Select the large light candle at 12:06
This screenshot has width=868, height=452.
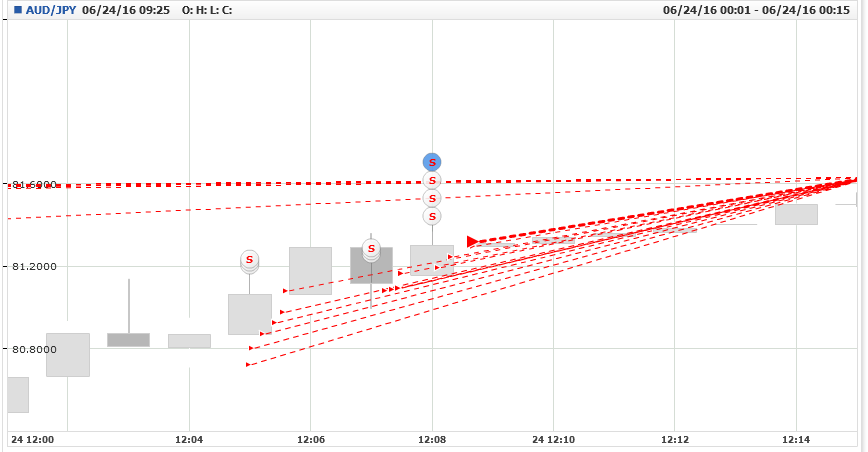point(311,271)
